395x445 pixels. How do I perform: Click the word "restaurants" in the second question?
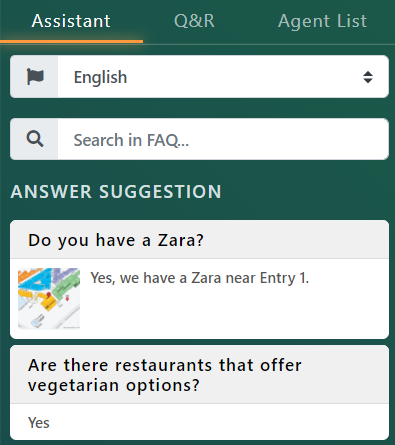[163, 365]
